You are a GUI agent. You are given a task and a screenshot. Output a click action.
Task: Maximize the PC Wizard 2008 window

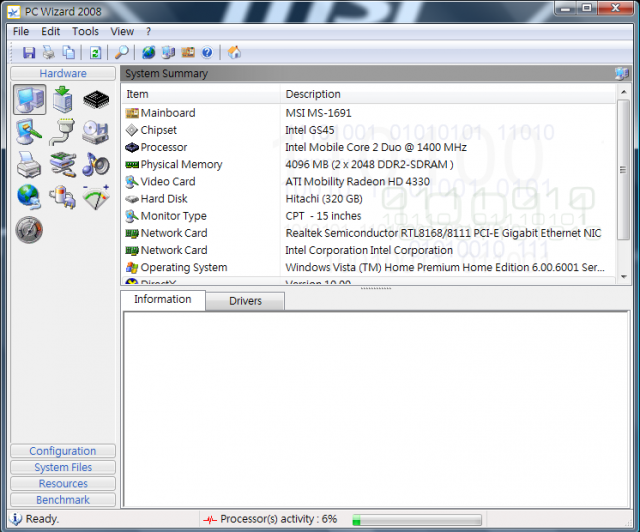point(587,8)
